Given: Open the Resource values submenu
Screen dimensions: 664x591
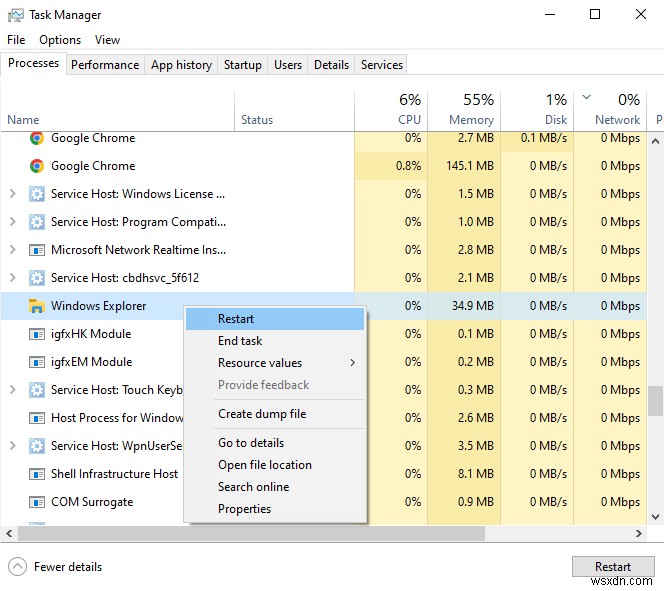Looking at the screenshot, I should (x=275, y=363).
